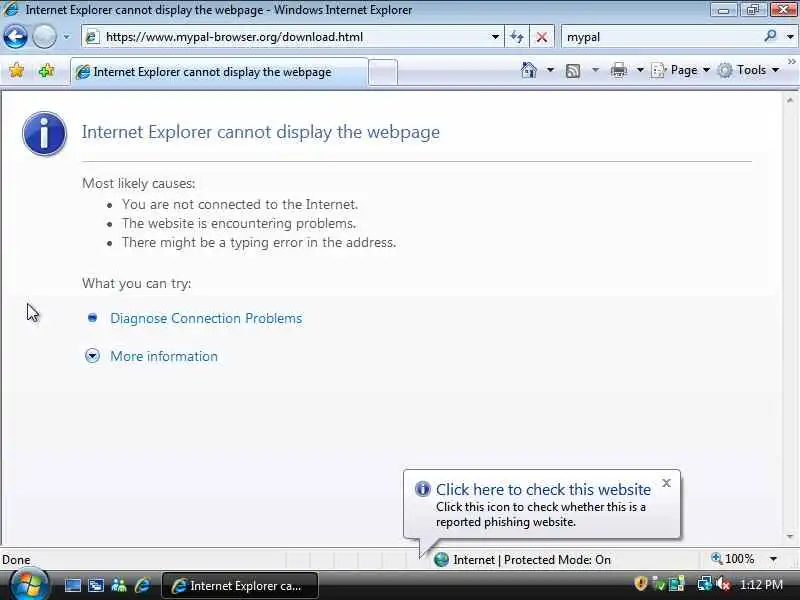Click the page icon in the address bar

pos(92,37)
